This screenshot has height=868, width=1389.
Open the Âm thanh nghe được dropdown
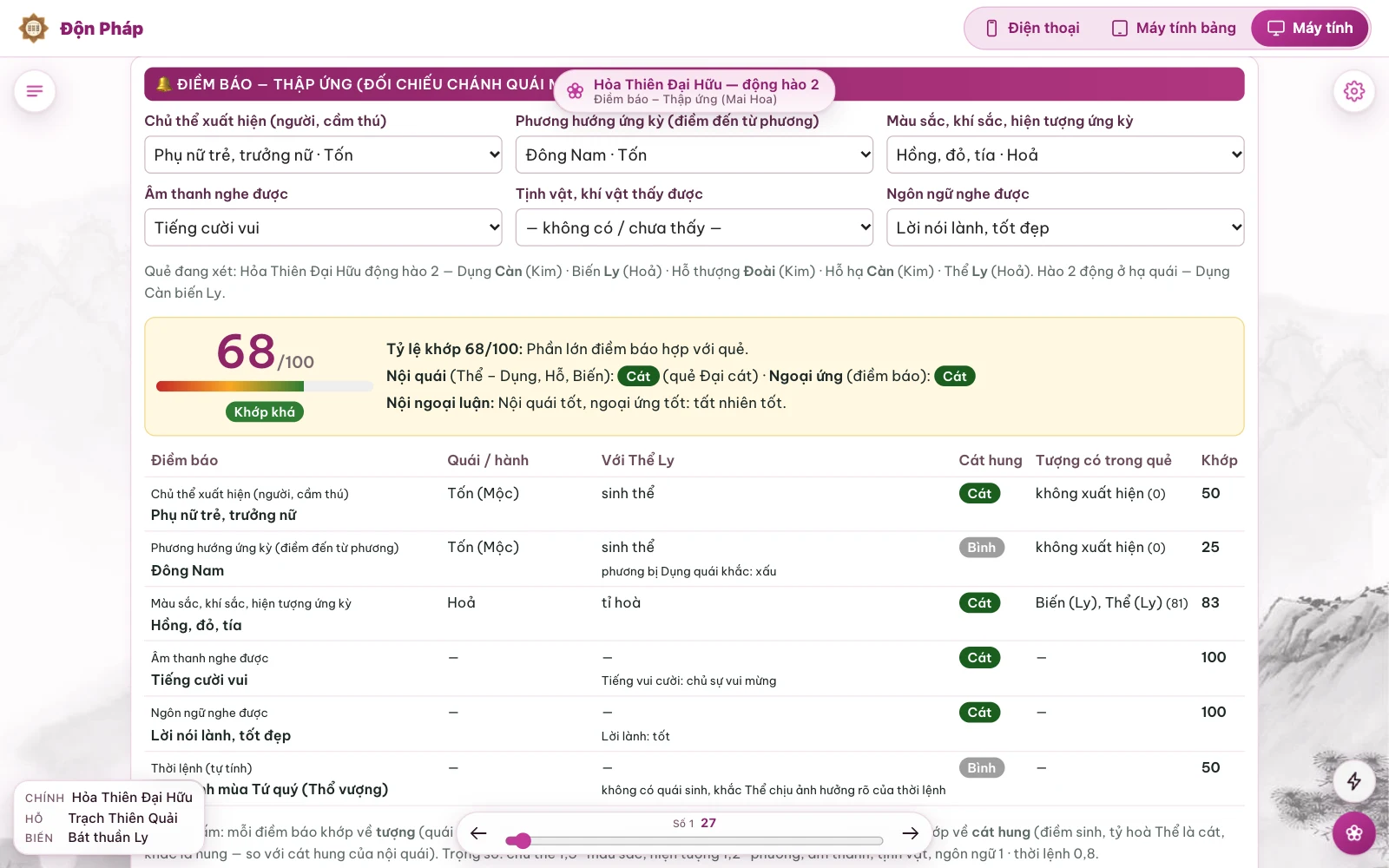pyautogui.click(x=323, y=227)
